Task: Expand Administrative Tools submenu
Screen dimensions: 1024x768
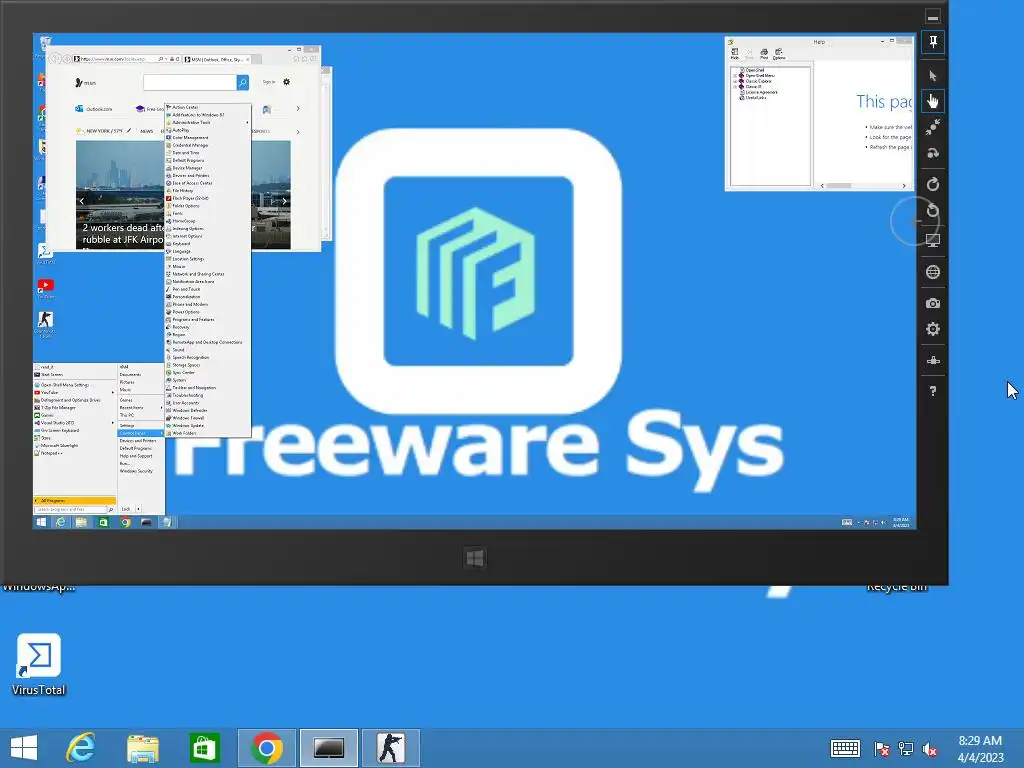Action: (208, 122)
